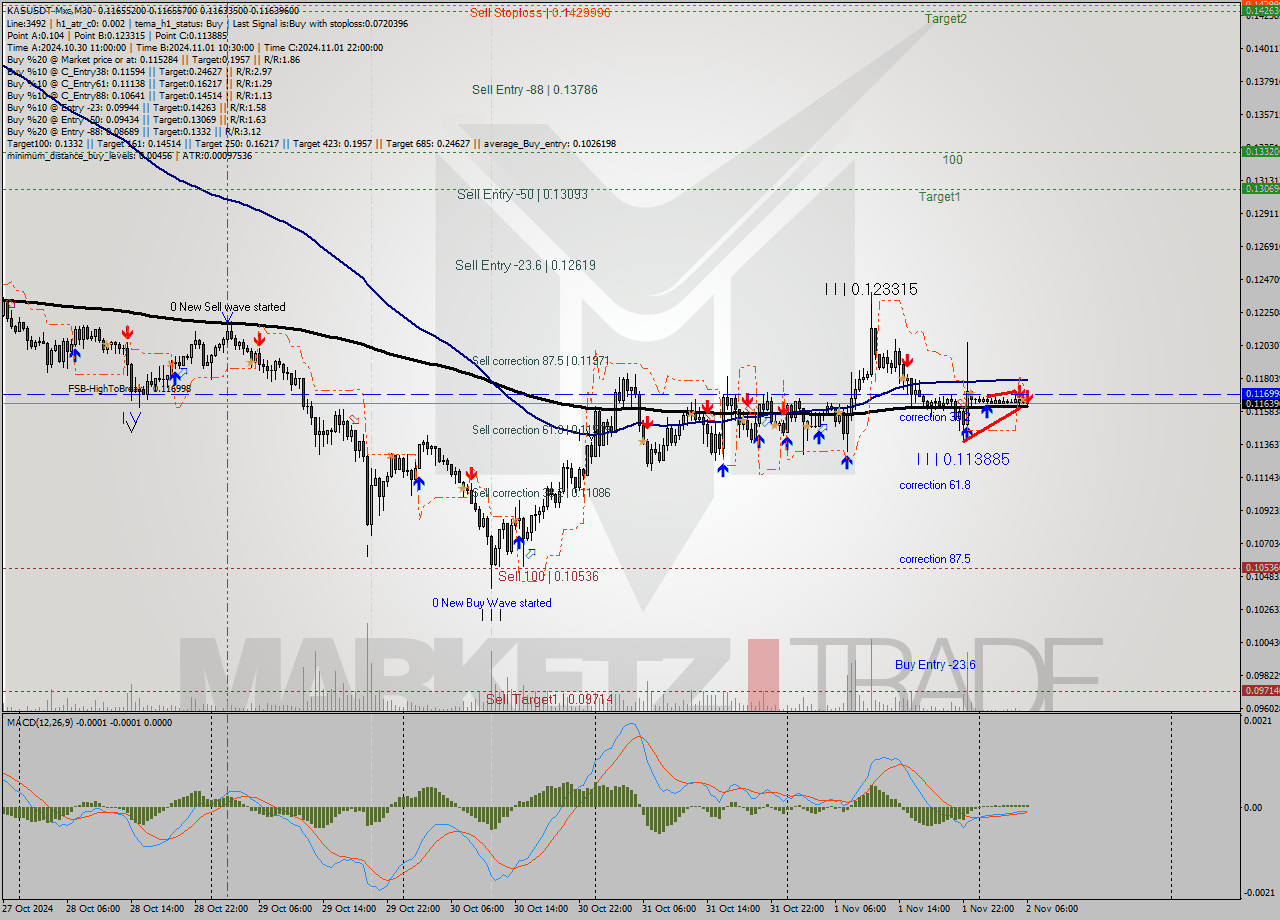Click the 'Buy Entry -23.6' label
Screen dimensions: 1280x920
935,665
